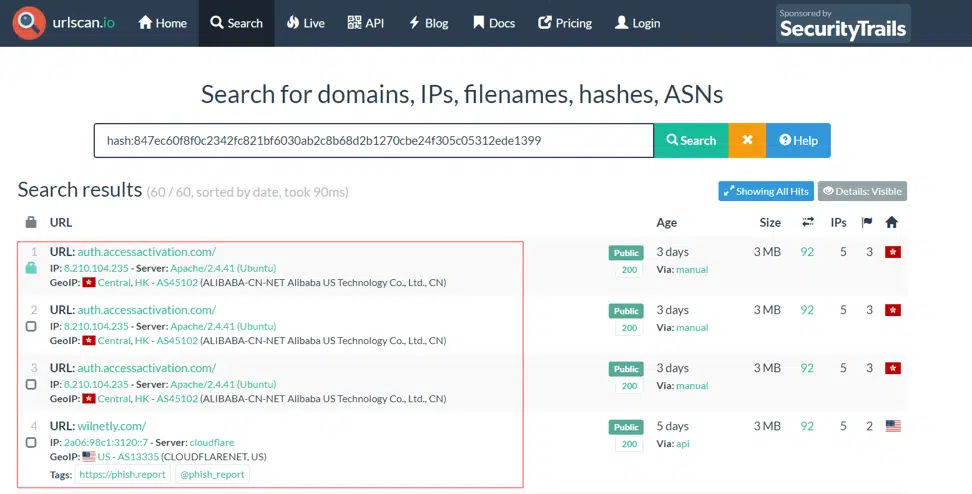Open the API page

(x=366, y=23)
